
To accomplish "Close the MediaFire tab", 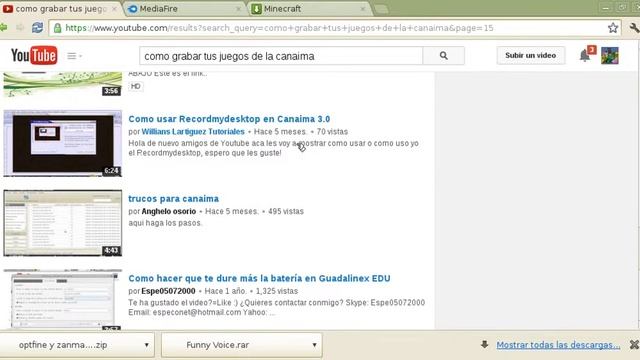I will [238, 9].
